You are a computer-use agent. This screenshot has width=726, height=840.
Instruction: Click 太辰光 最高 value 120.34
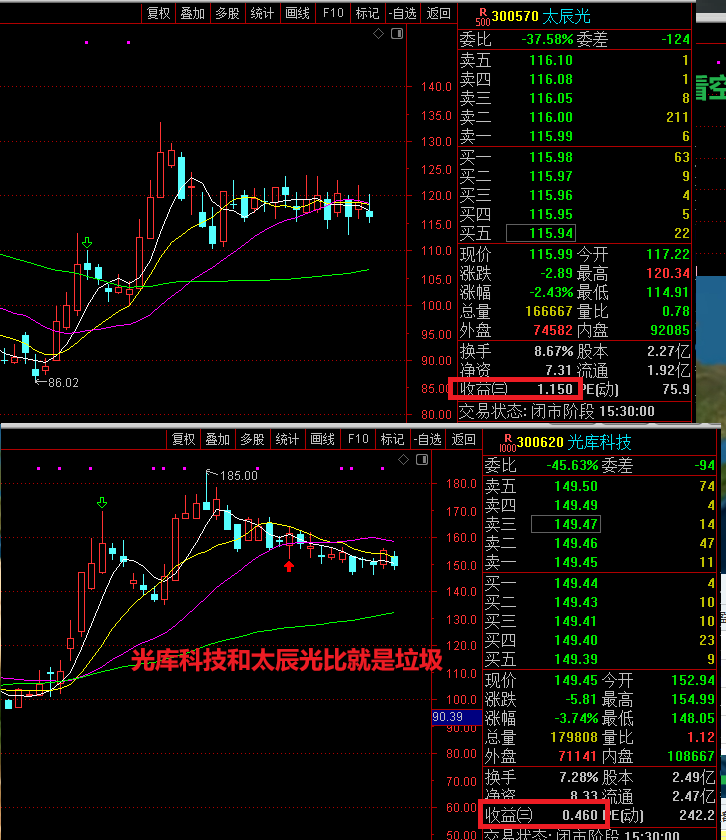pyautogui.click(x=667, y=274)
